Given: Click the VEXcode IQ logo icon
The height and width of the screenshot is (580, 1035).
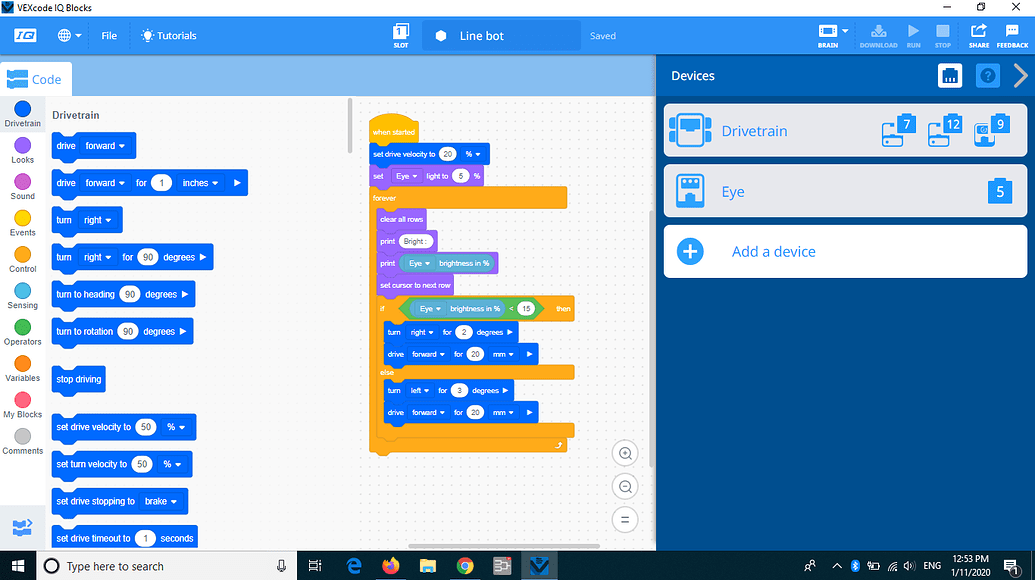Looking at the screenshot, I should (24, 33).
